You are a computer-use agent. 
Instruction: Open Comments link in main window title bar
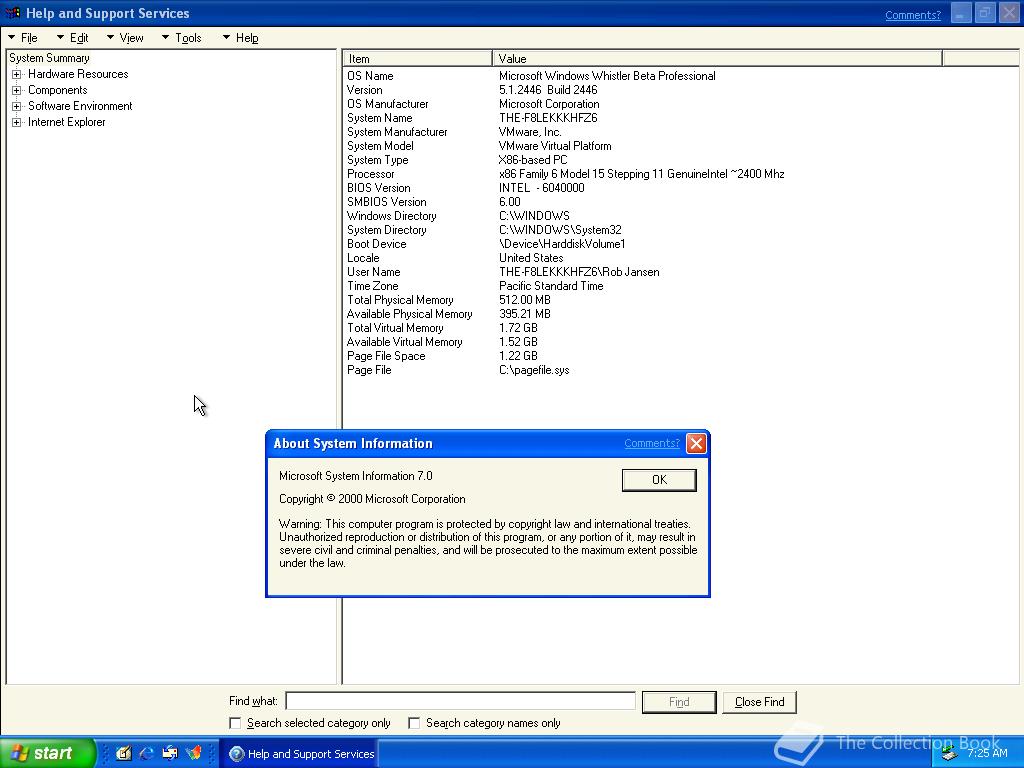coord(912,15)
